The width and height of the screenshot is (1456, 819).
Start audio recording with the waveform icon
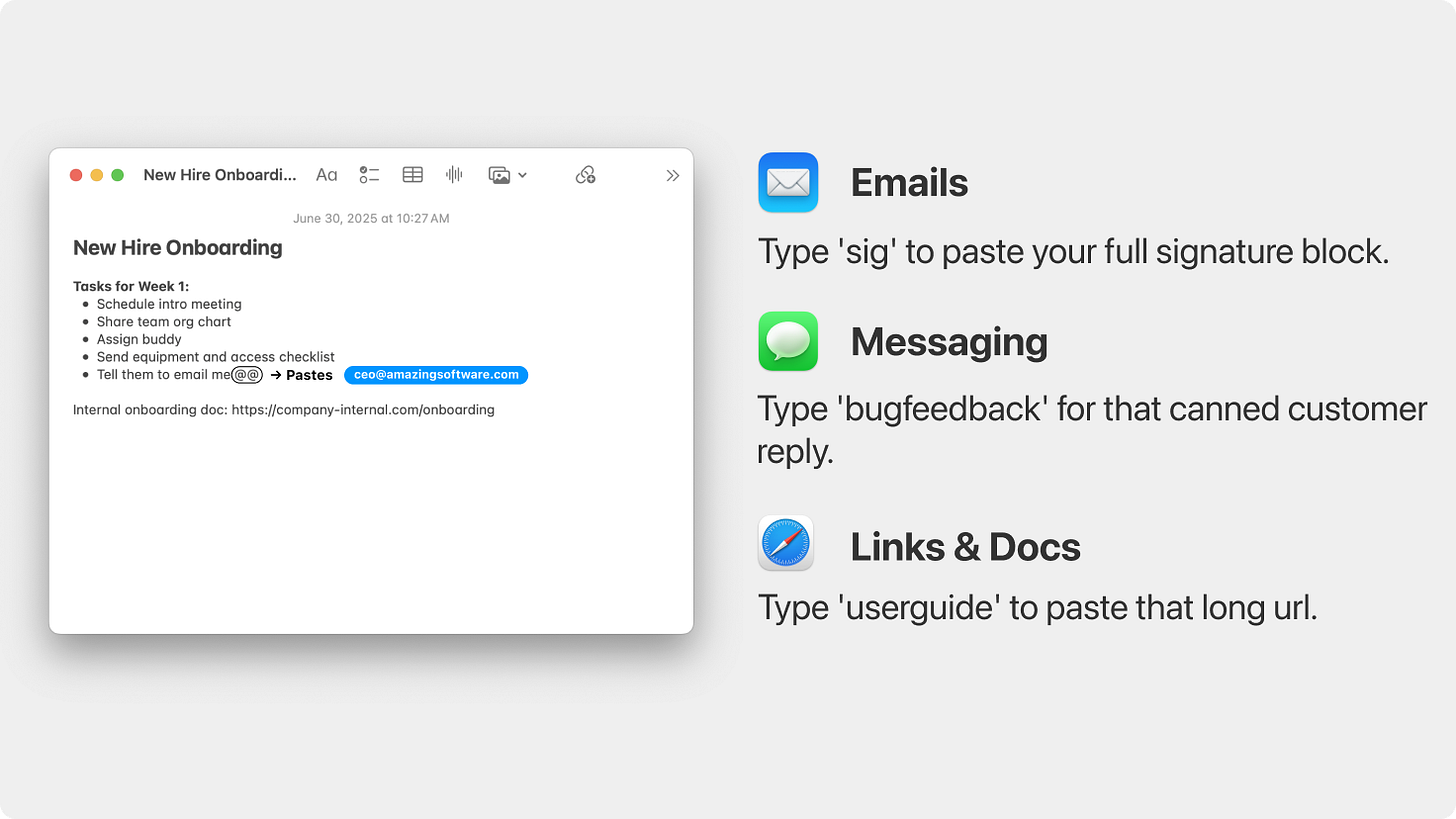[x=454, y=175]
